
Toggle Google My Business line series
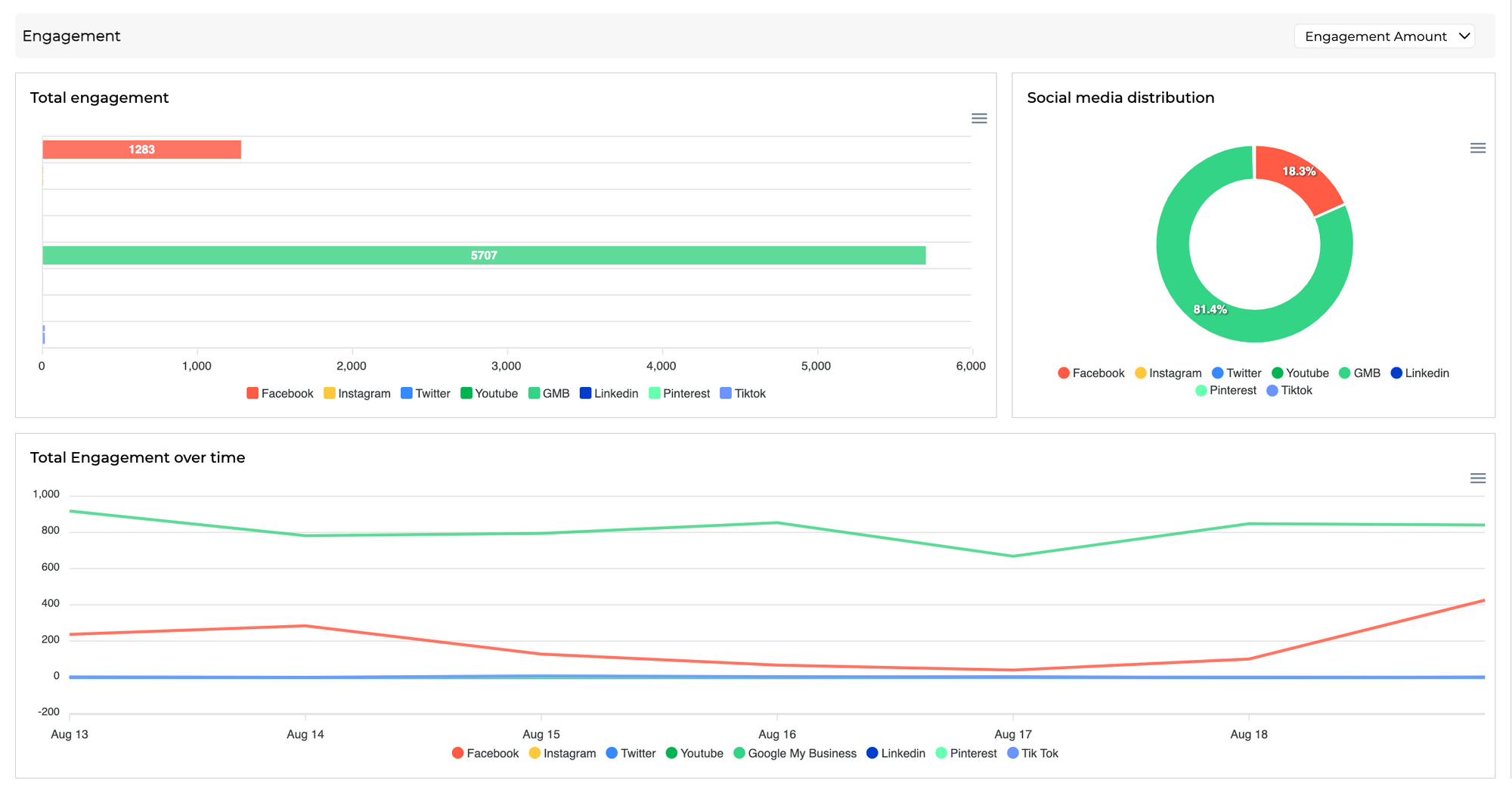coord(795,754)
